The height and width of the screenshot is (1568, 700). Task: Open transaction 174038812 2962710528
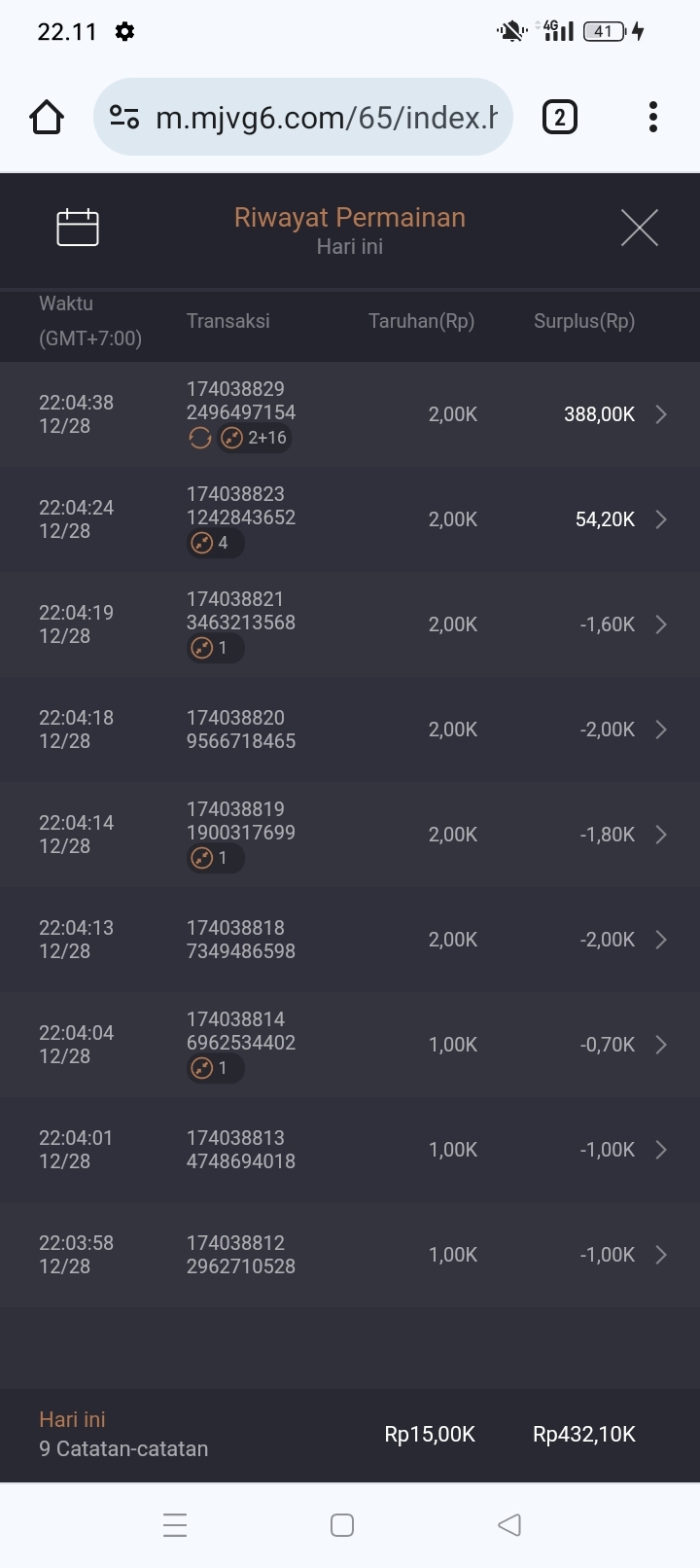click(241, 1255)
